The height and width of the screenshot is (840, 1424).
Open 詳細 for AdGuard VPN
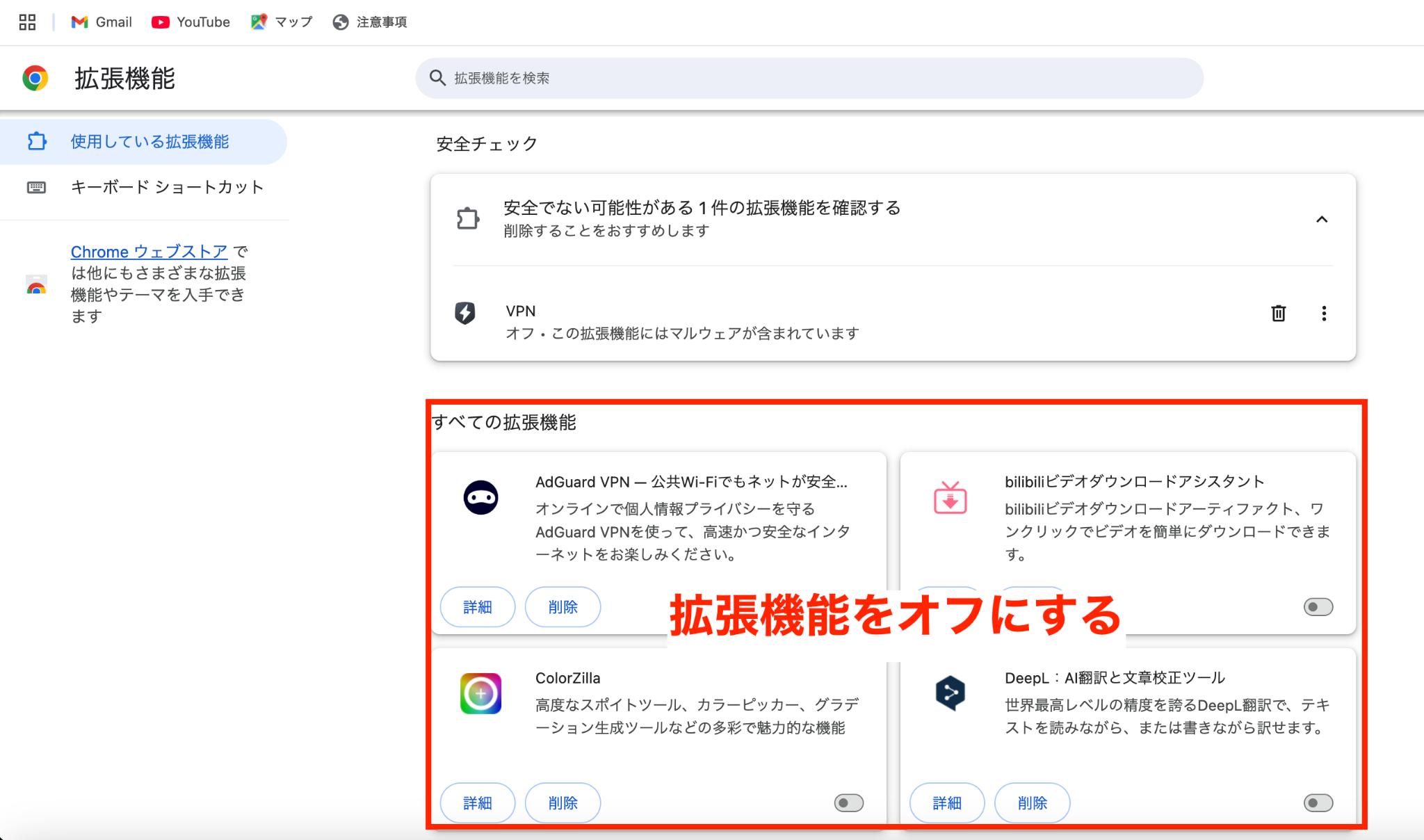point(478,607)
